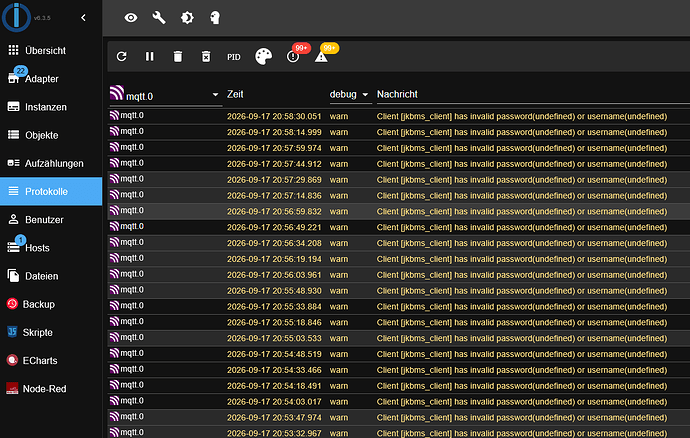Delete log file on host icon
The height and width of the screenshot is (438, 690).
click(206, 56)
